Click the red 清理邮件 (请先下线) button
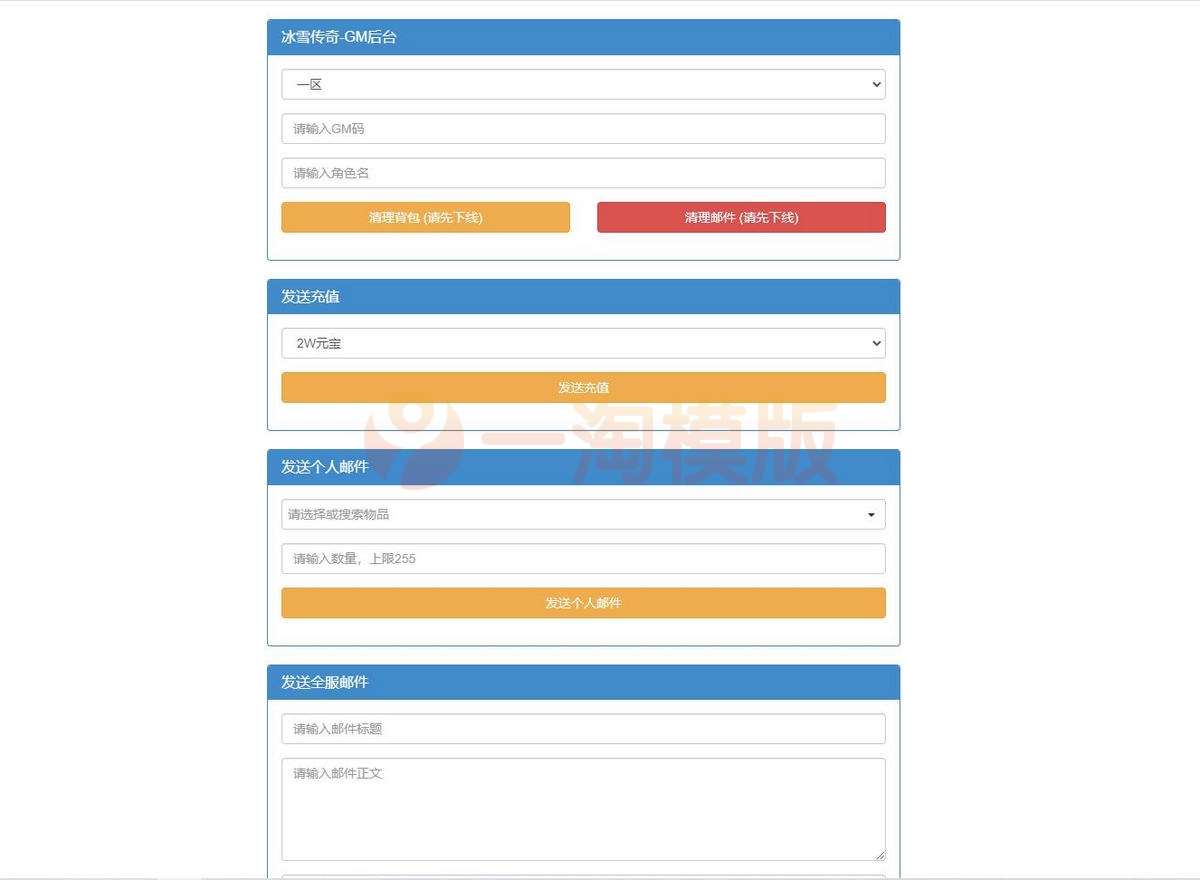This screenshot has width=1200, height=880. pos(741,217)
